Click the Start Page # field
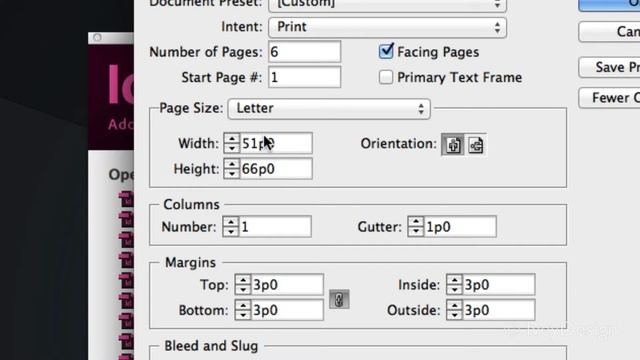Screen dimensions: 640x360 pyautogui.click(x=304, y=77)
